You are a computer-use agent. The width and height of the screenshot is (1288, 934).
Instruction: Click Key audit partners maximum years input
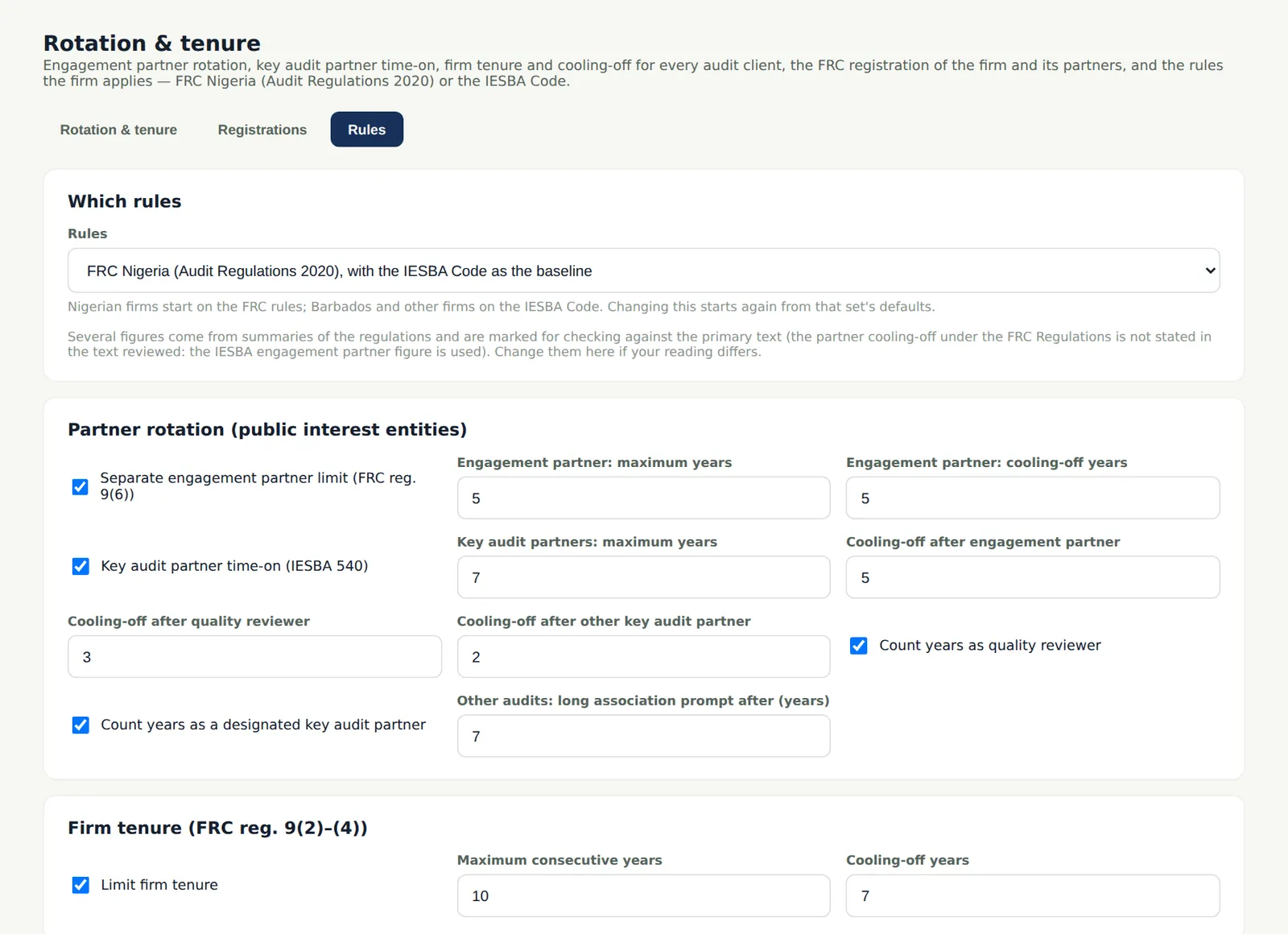click(643, 577)
